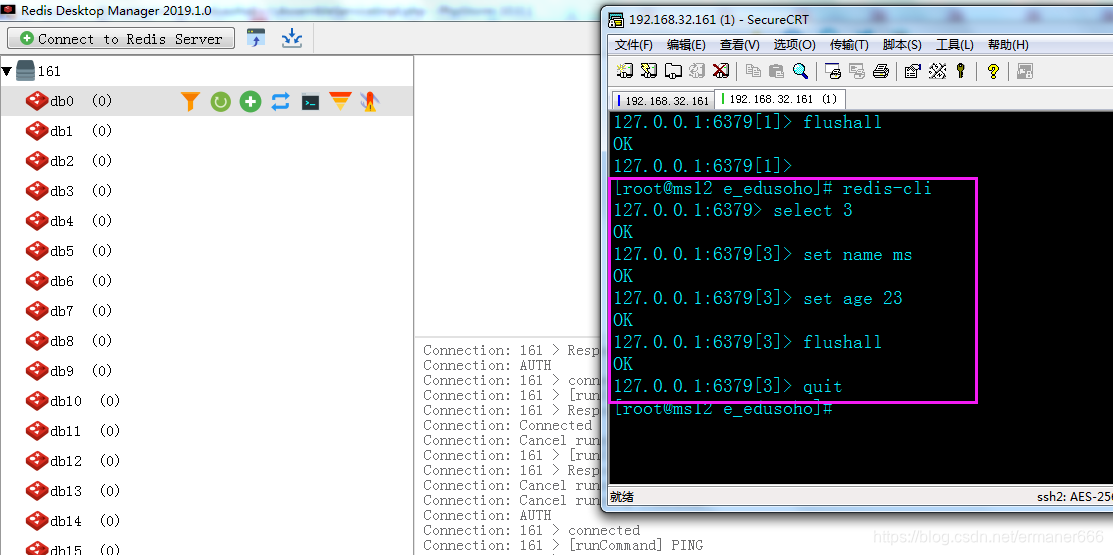The width and height of the screenshot is (1113, 555).
Task: Open memory analysis striped funnel icon on db0
Action: coord(340,101)
